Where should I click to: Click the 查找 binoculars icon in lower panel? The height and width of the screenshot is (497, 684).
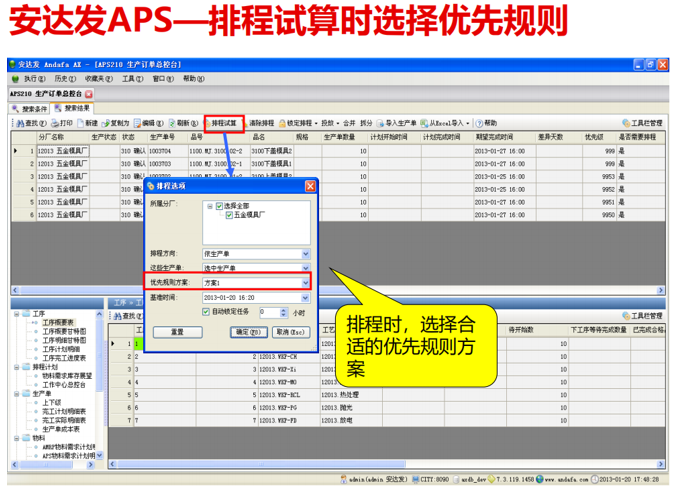(118, 316)
